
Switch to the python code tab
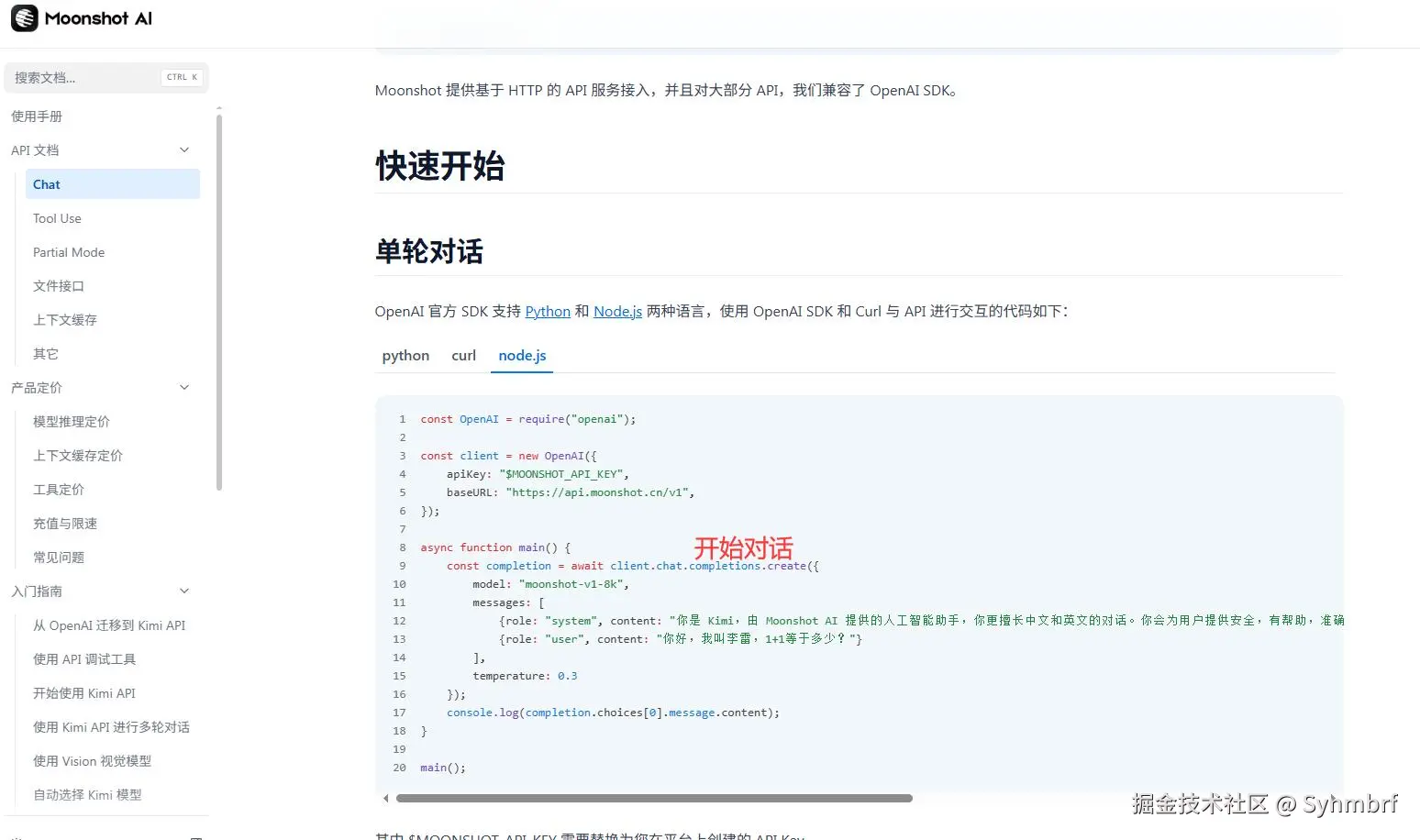405,356
